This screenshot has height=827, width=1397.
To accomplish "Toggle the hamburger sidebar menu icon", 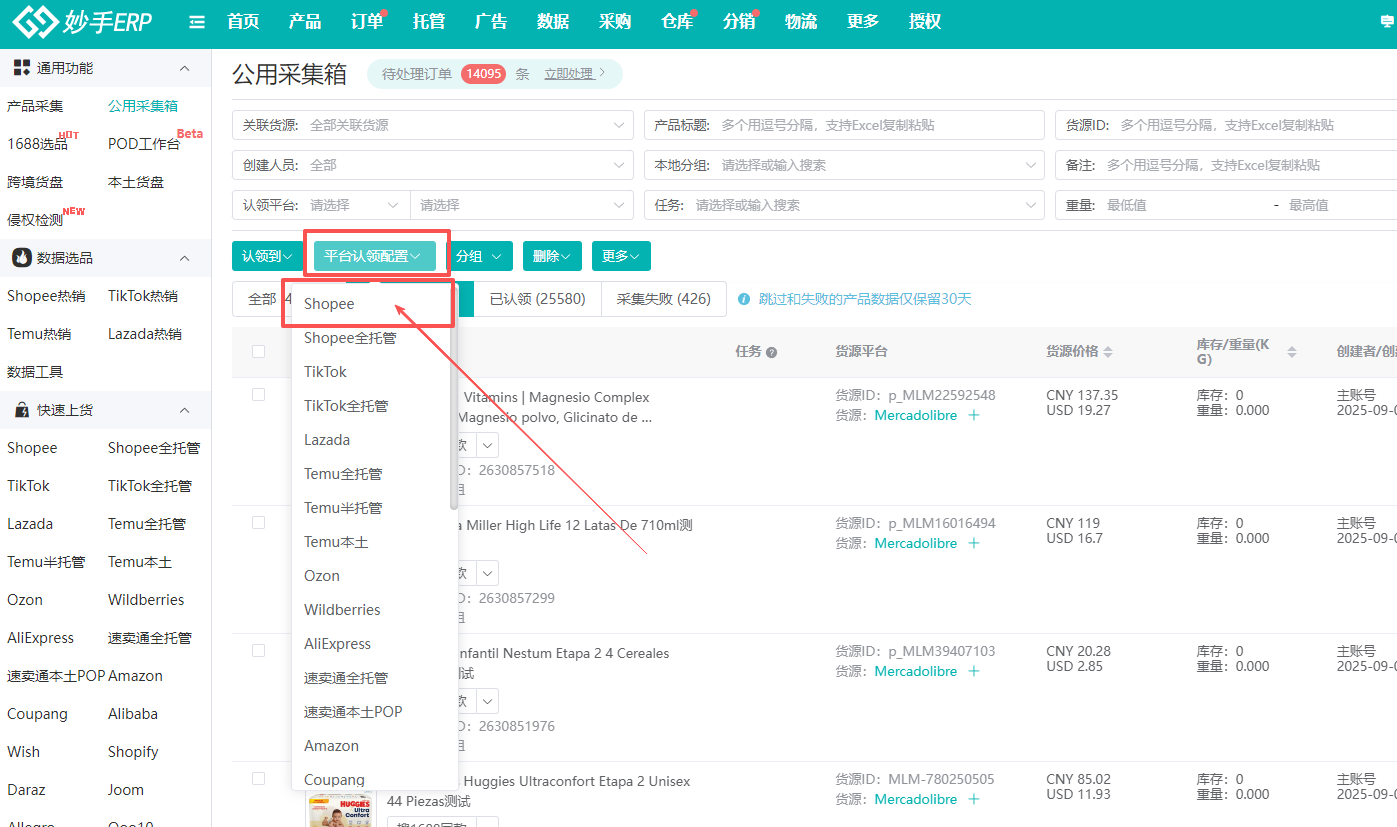I will click(197, 22).
